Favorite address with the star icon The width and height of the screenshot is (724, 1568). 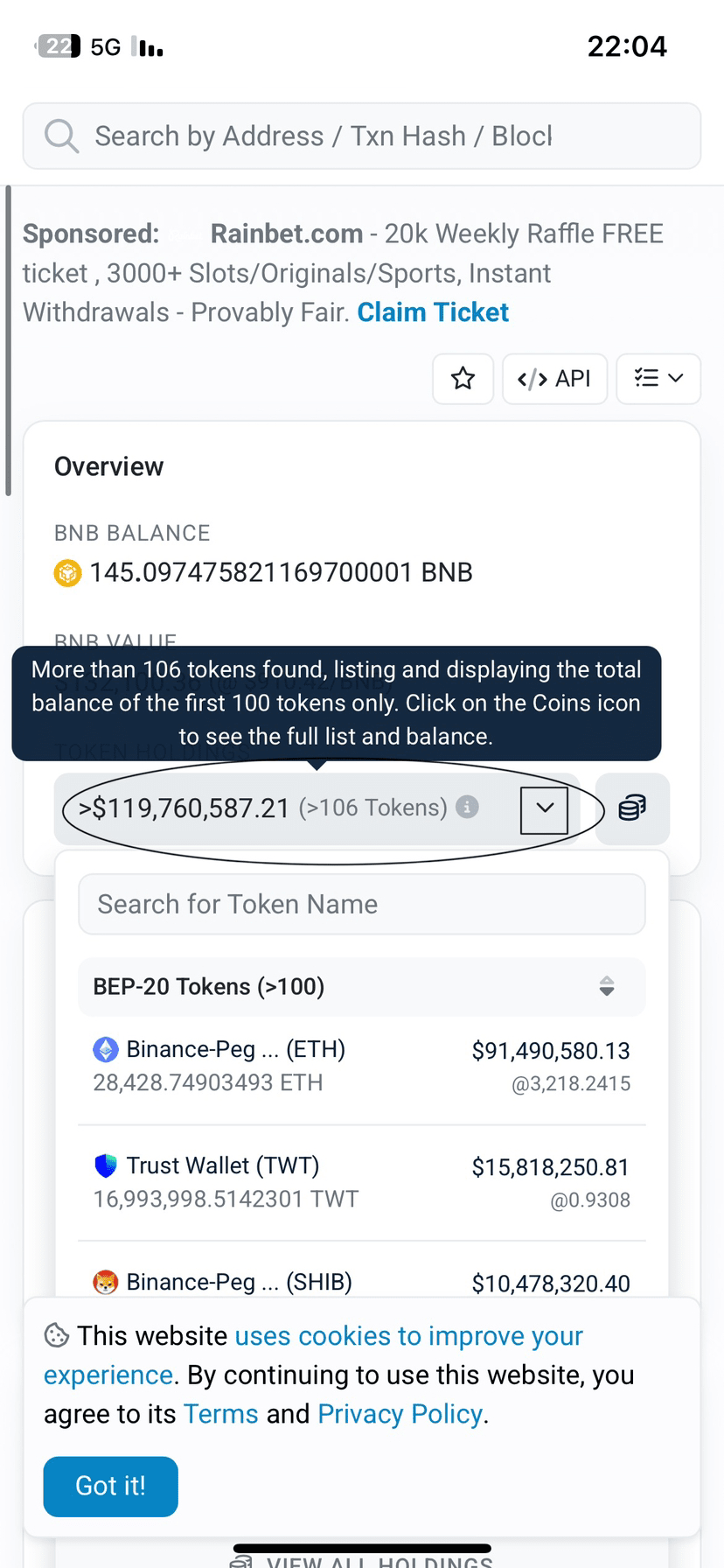tap(463, 379)
